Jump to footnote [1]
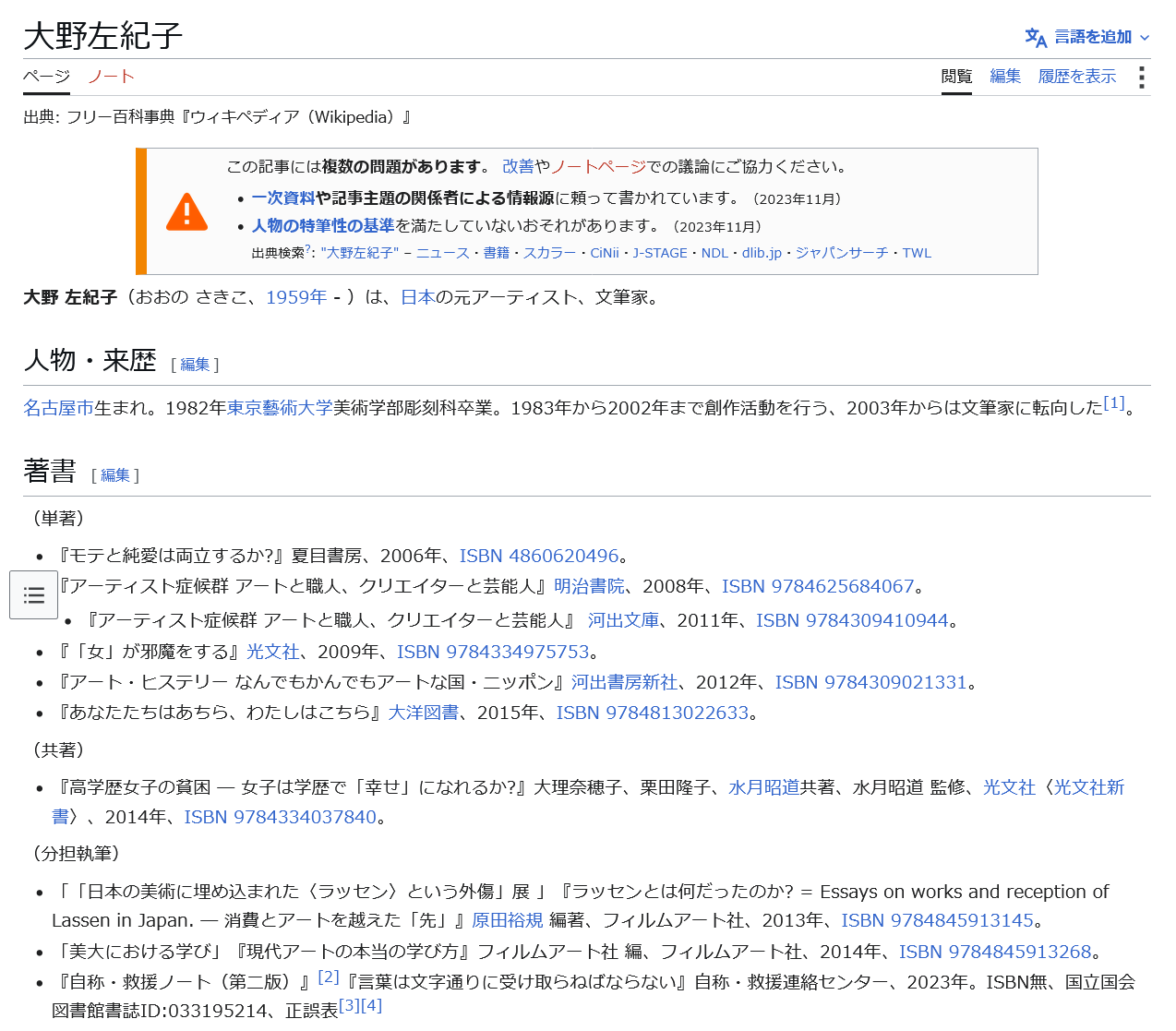 pyautogui.click(x=1114, y=402)
